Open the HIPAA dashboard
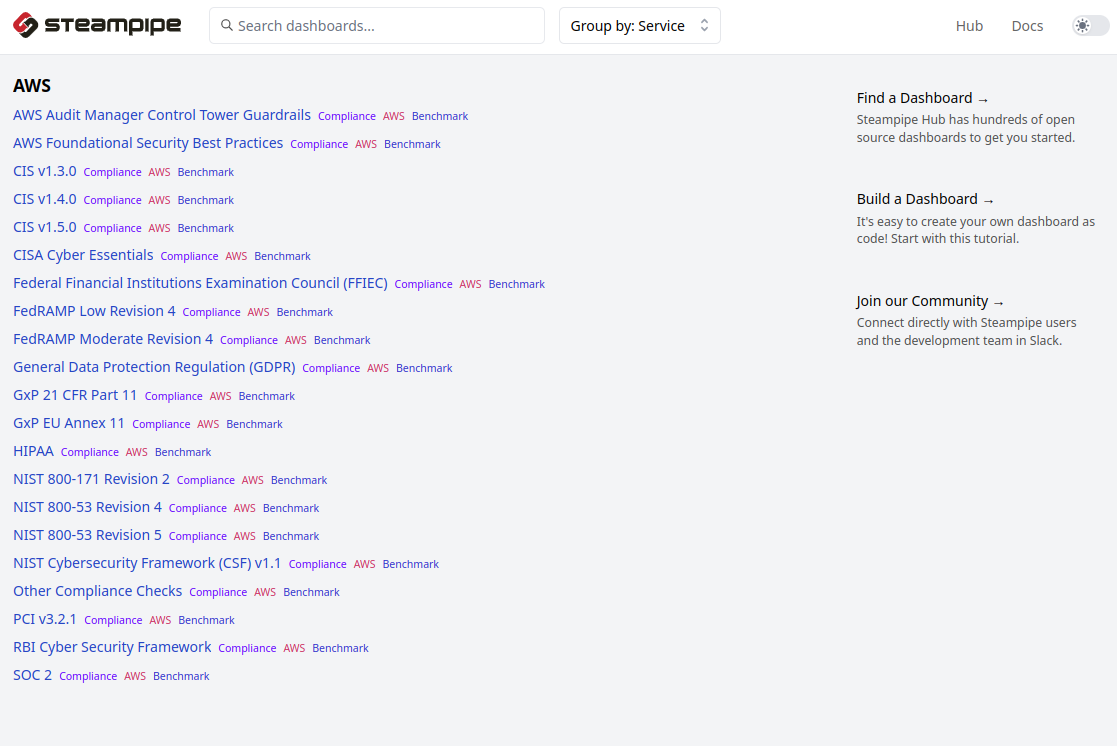The height and width of the screenshot is (746, 1117). pos(33,451)
